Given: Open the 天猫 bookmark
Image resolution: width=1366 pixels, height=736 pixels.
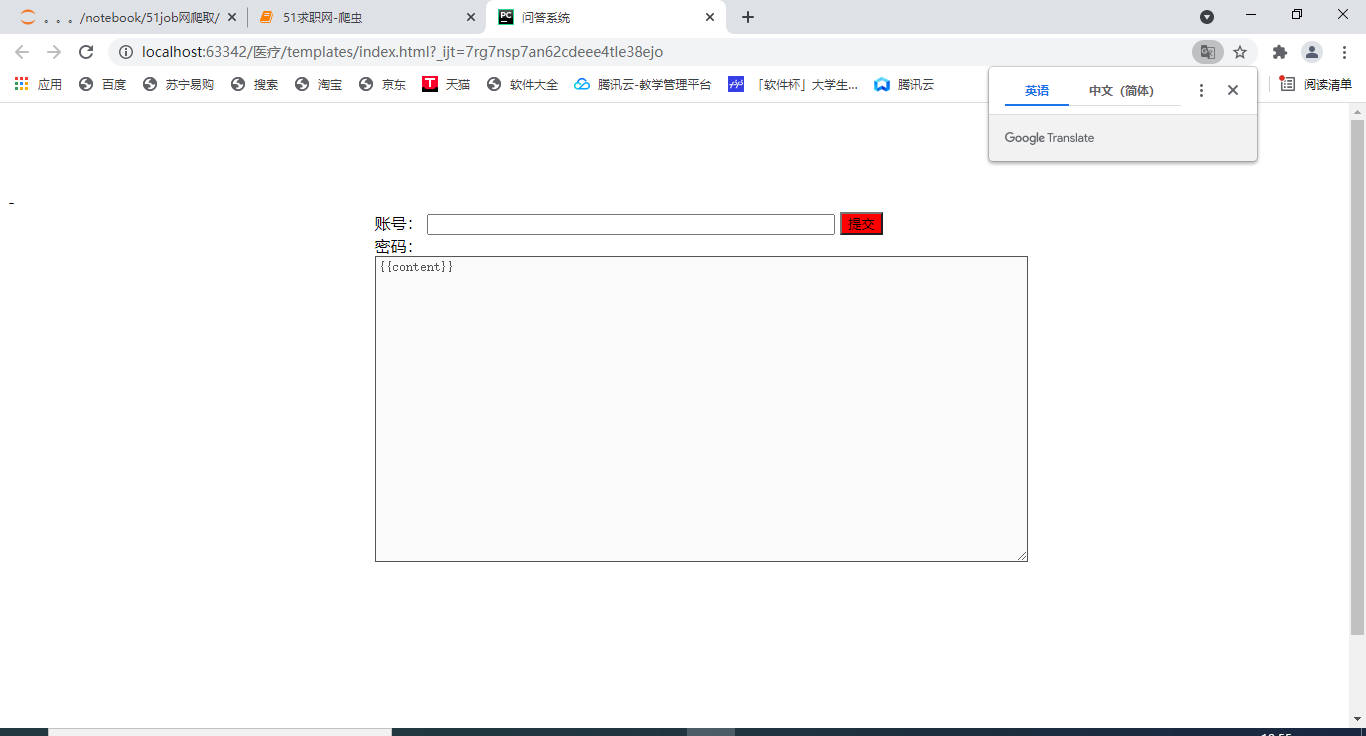Looking at the screenshot, I should coord(446,85).
